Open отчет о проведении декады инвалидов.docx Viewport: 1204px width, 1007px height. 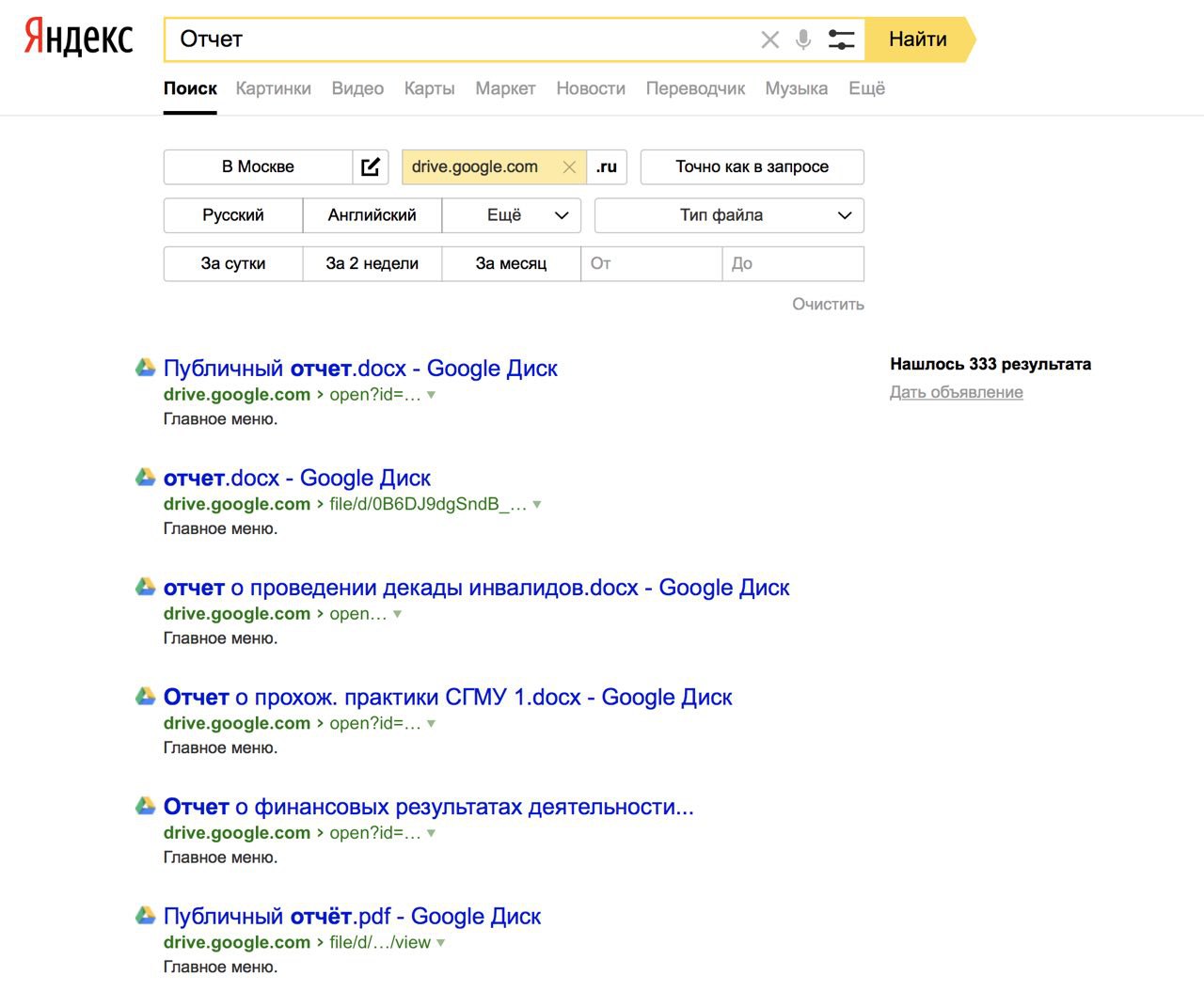click(x=476, y=588)
